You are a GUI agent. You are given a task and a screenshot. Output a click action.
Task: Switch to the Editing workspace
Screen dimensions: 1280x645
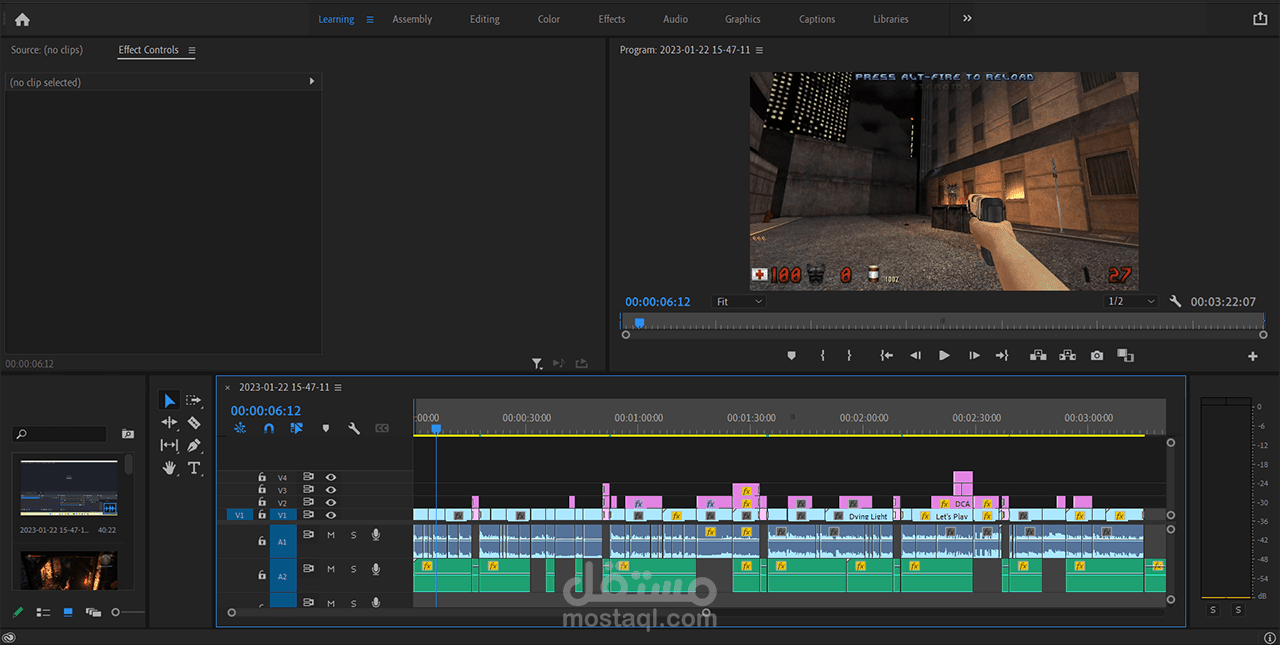[x=485, y=19]
